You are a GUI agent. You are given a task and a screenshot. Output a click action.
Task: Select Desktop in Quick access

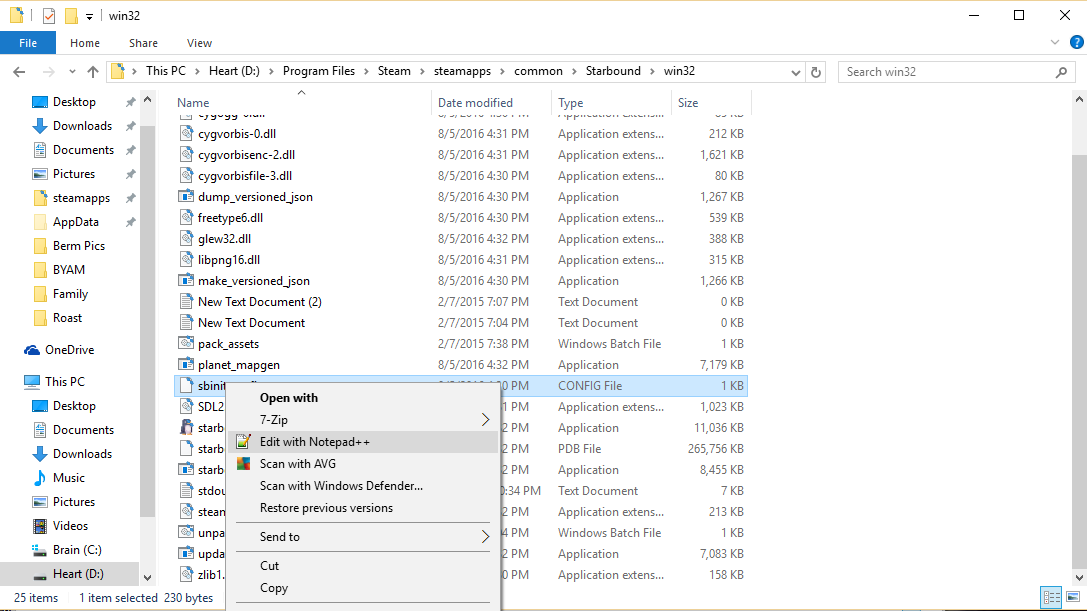[x=74, y=102]
